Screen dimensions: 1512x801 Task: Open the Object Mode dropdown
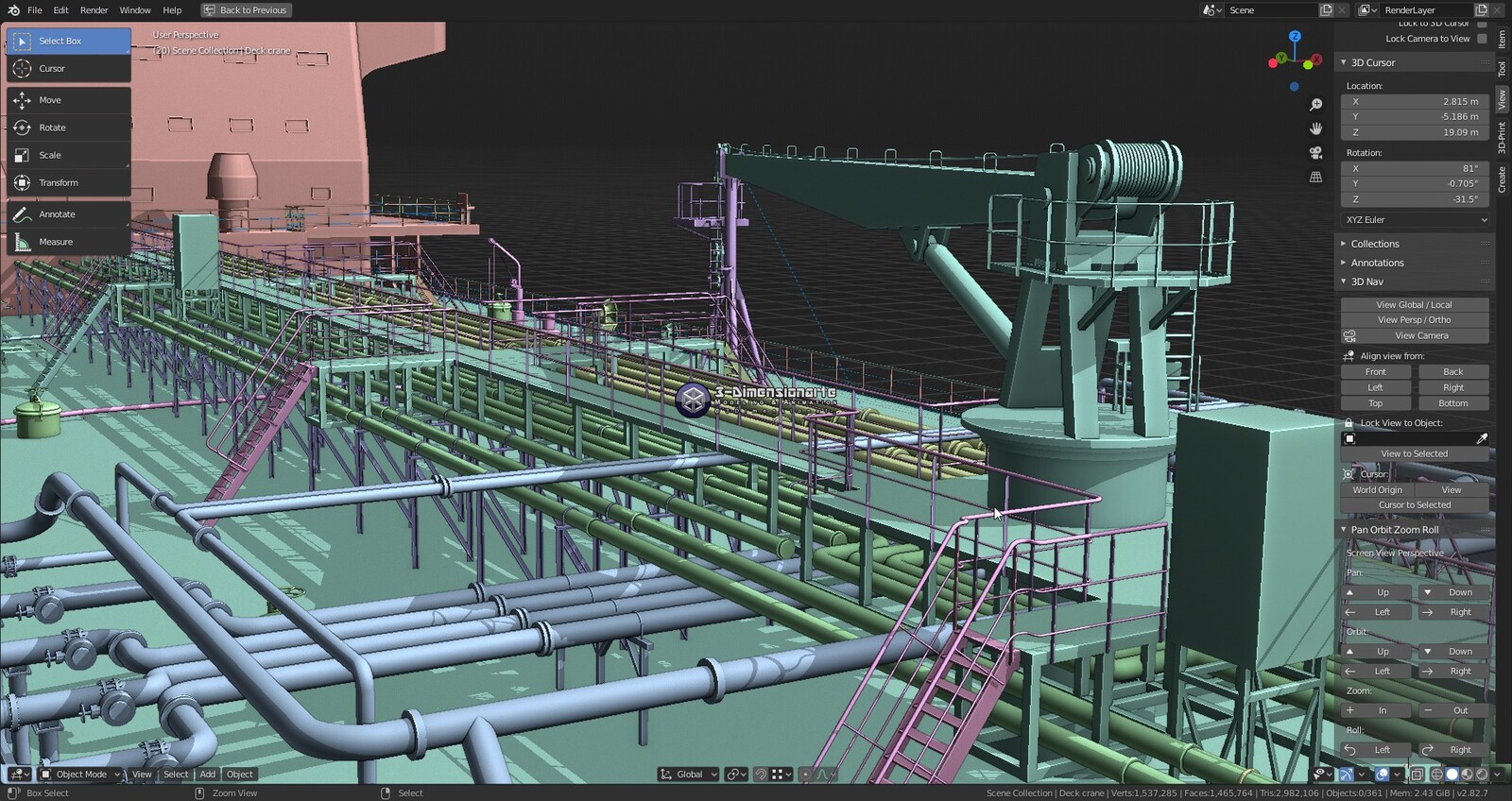coord(81,774)
